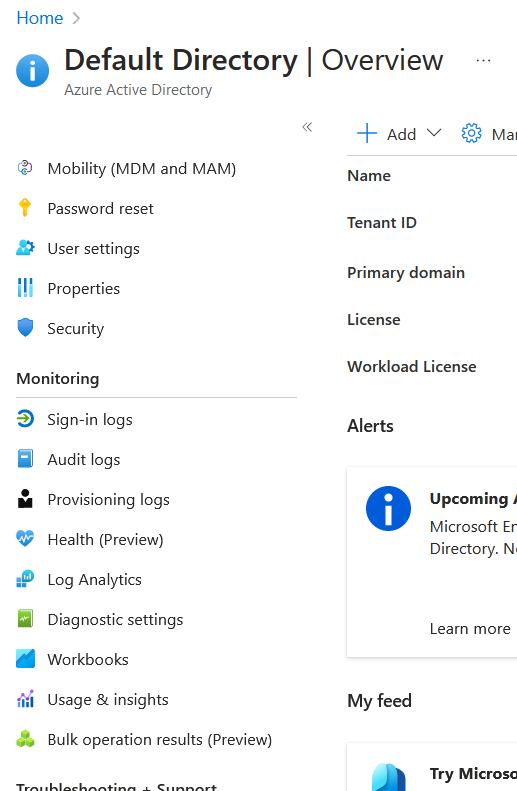This screenshot has height=791, width=517.
Task: Click the Monitoring section header
Action: (x=58, y=379)
